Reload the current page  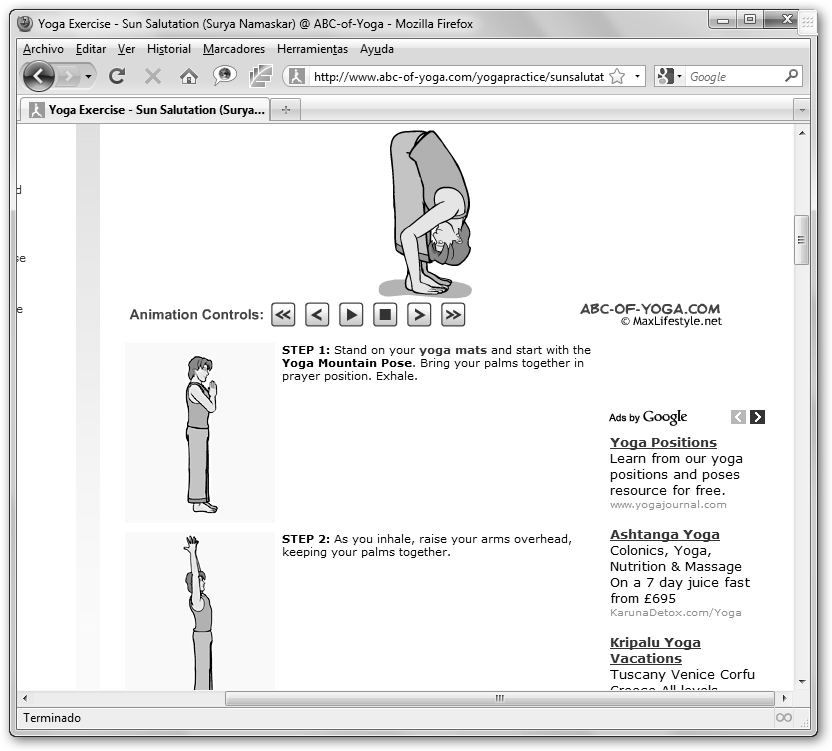coord(117,76)
